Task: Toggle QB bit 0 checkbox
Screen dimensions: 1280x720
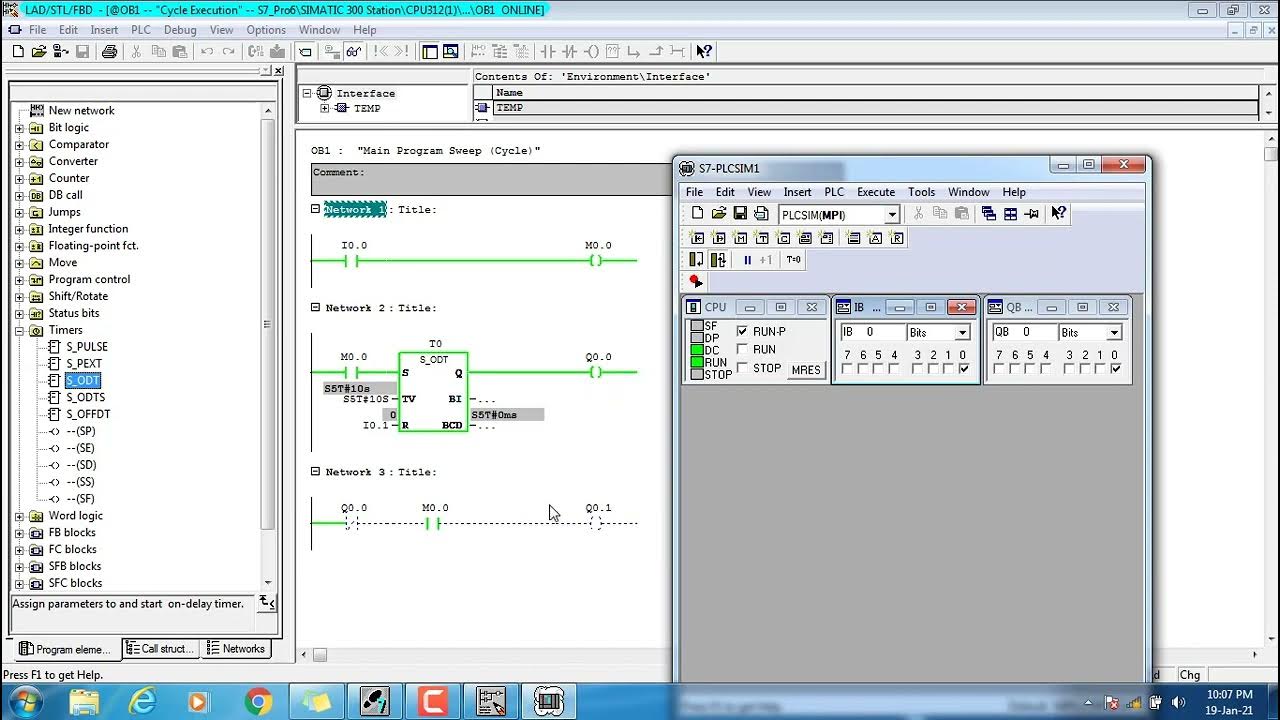Action: pyautogui.click(x=1115, y=369)
